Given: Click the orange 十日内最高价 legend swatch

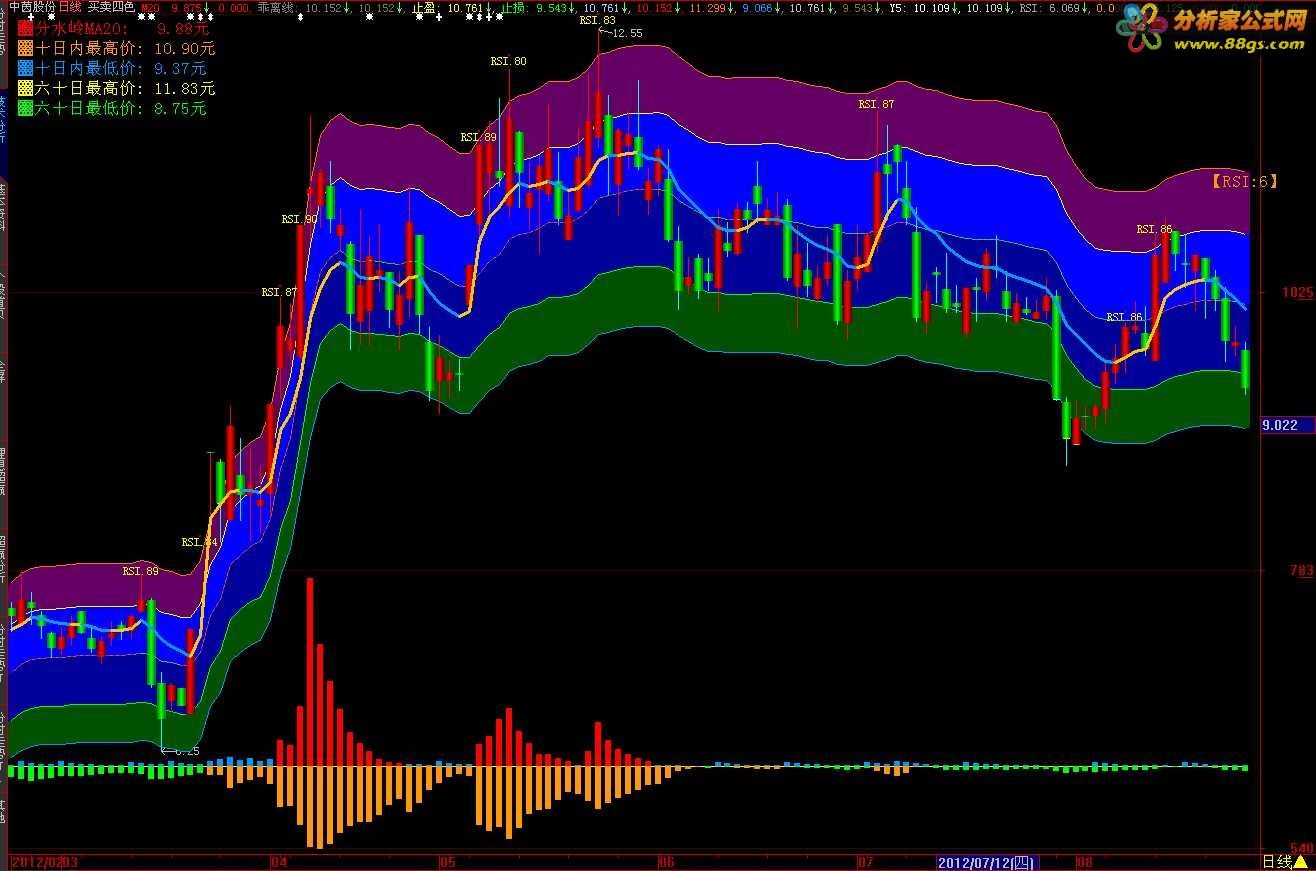Looking at the screenshot, I should pos(25,48).
